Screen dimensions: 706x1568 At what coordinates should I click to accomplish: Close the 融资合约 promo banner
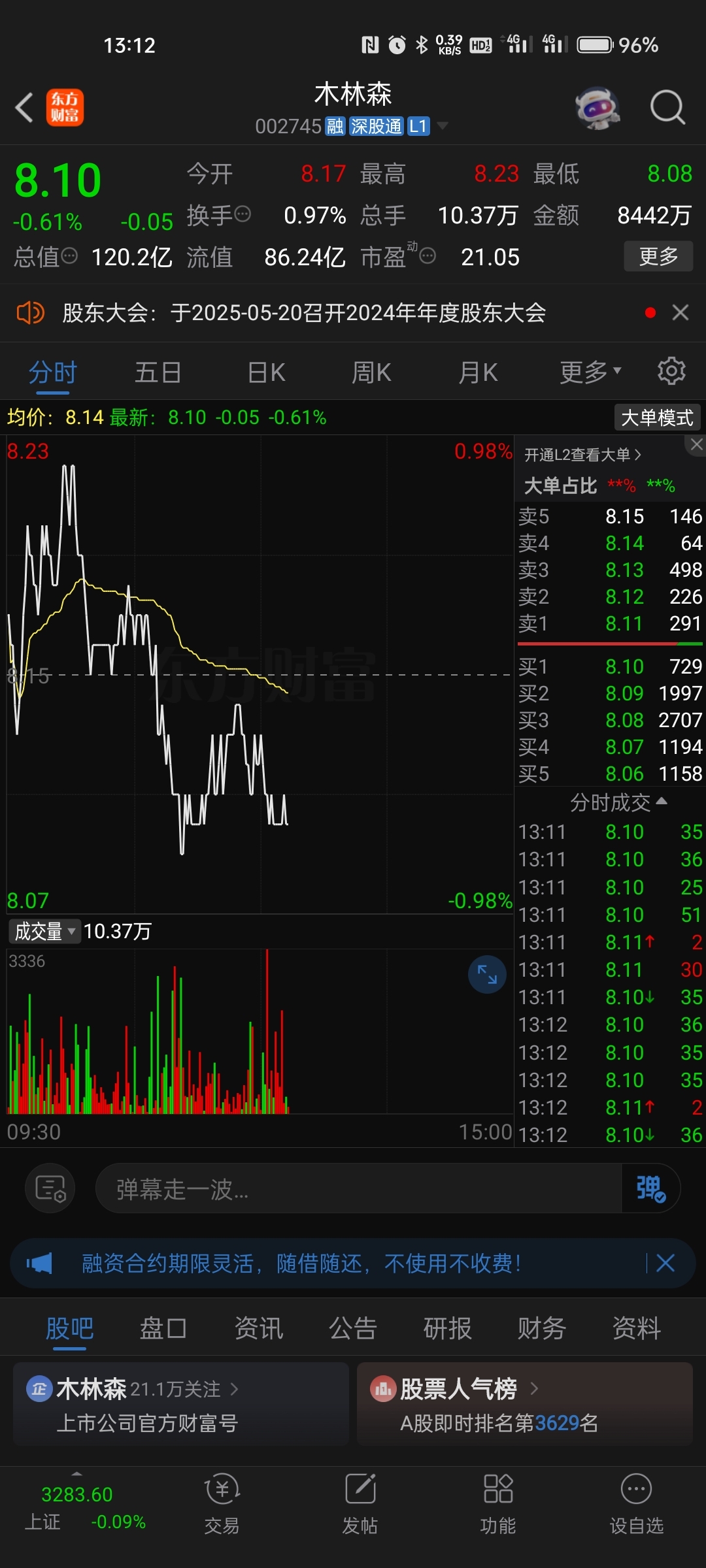click(665, 1263)
